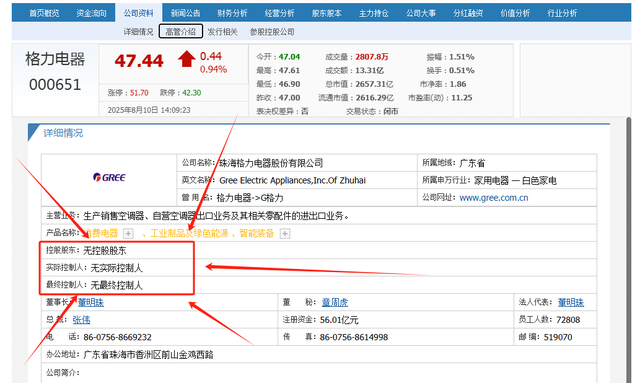The image size is (640, 383).
Task: Click the 办公地址 广东省珠海市香洲区前山金鸡西路
Action: click(149, 354)
